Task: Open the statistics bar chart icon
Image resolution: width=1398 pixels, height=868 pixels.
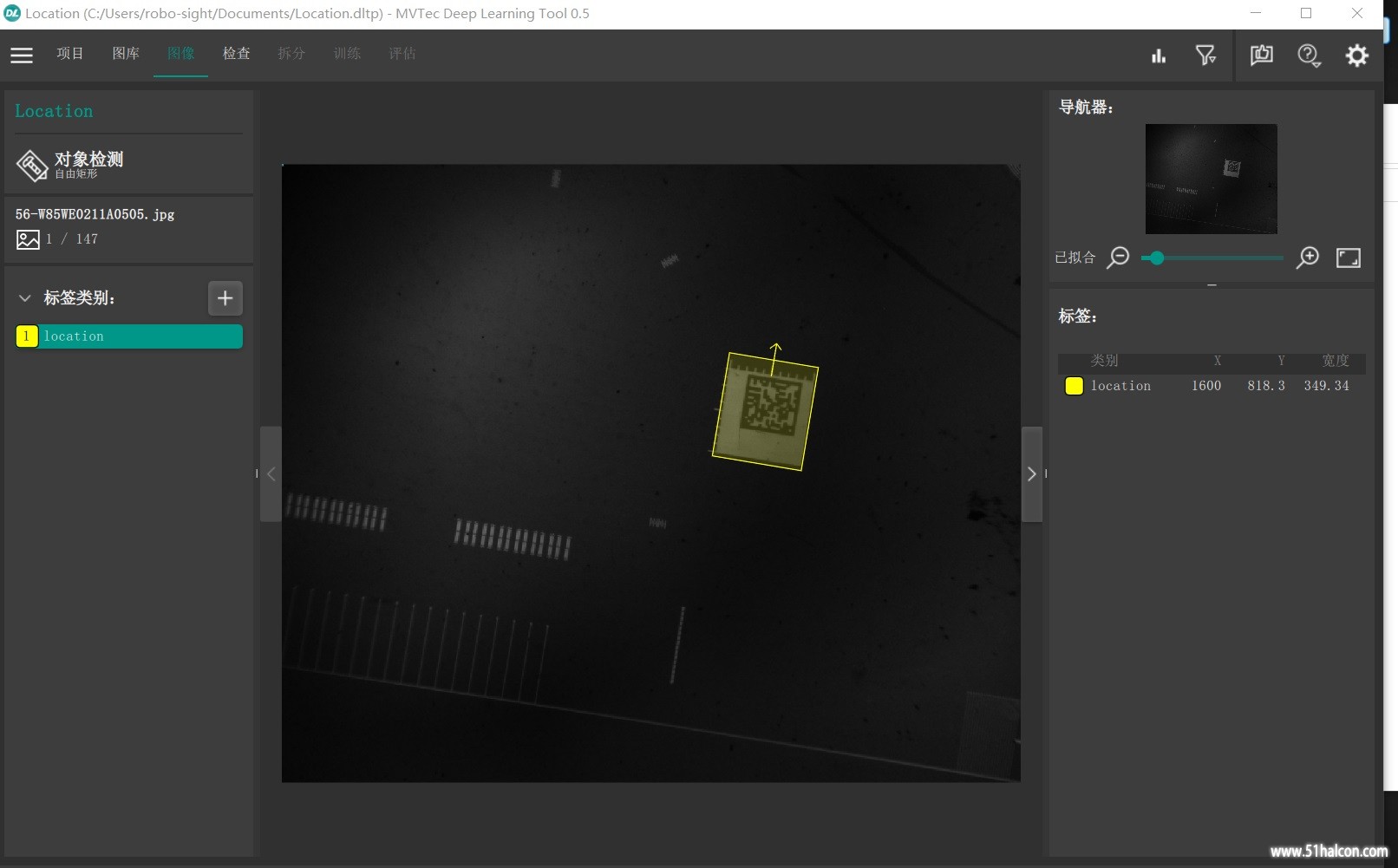Action: point(1159,55)
